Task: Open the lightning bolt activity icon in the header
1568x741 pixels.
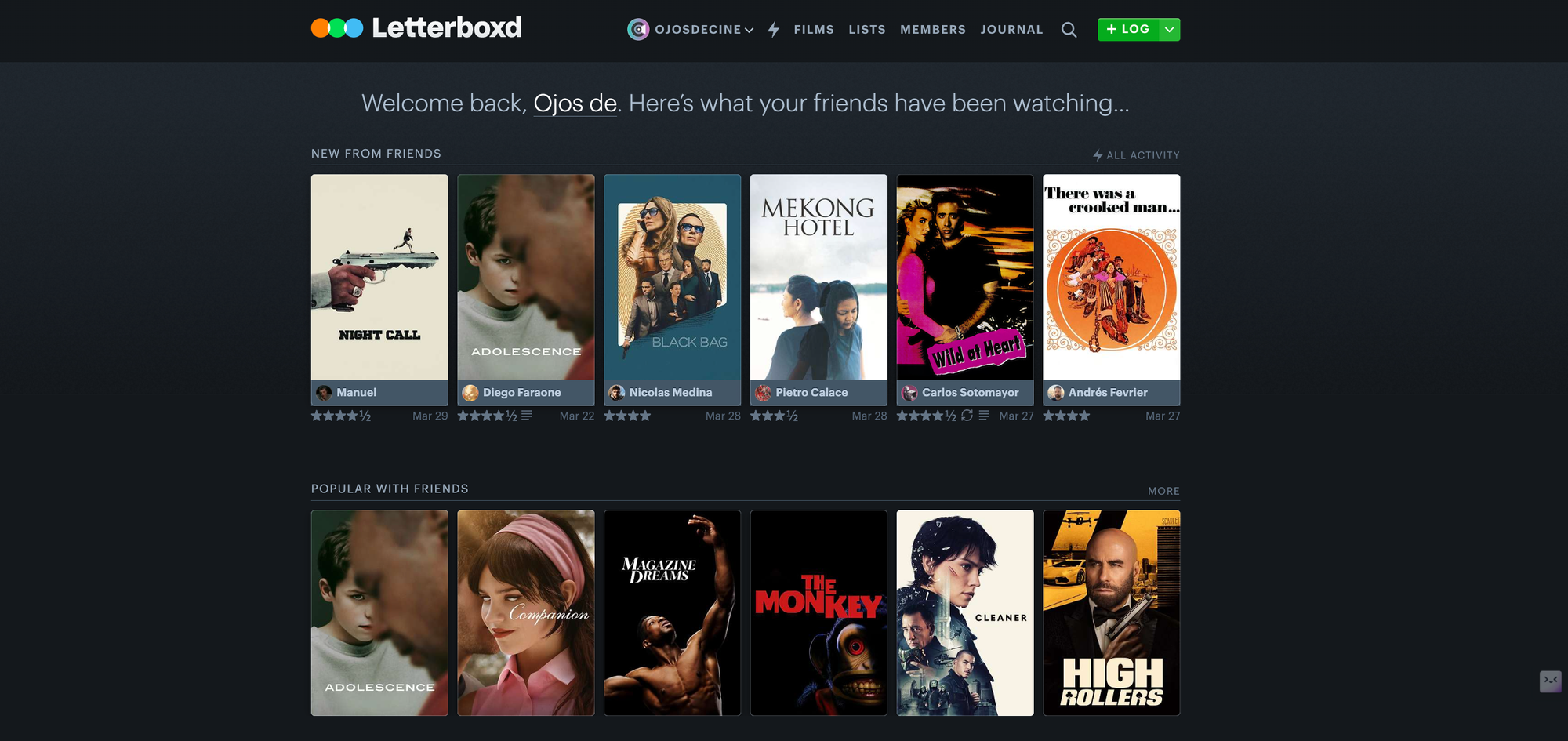Action: (x=774, y=30)
